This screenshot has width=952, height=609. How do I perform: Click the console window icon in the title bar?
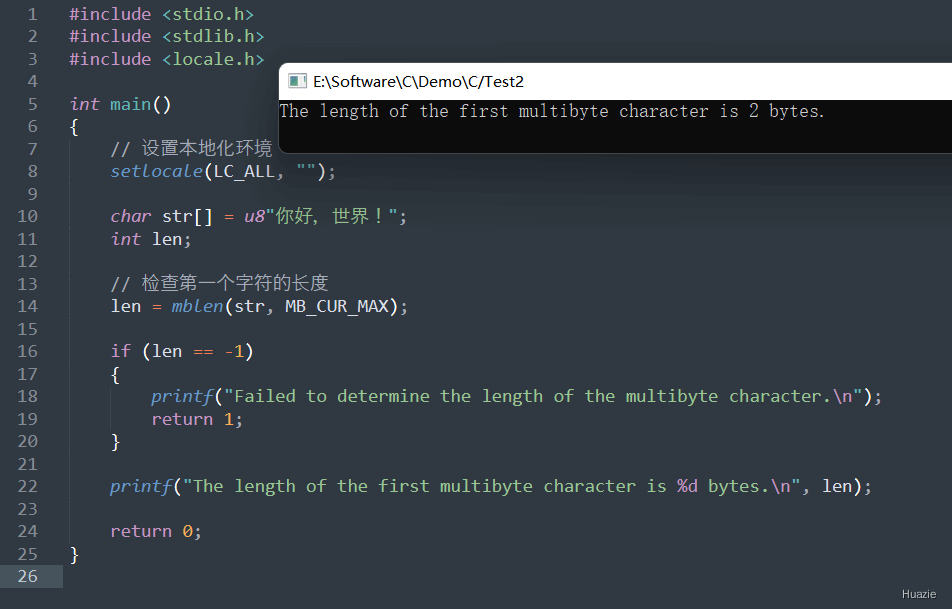pyautogui.click(x=297, y=81)
